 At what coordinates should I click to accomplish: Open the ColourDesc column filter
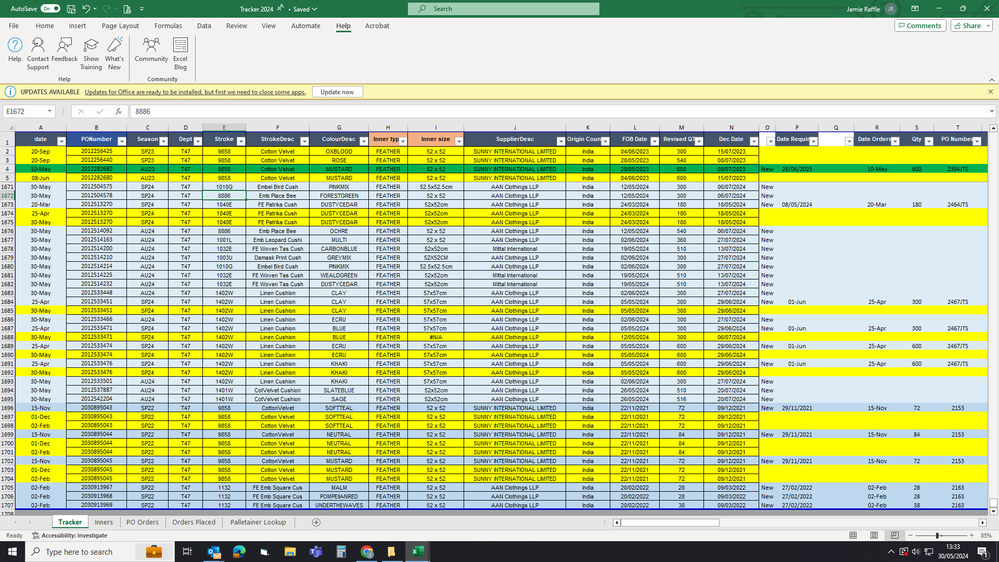(x=362, y=141)
